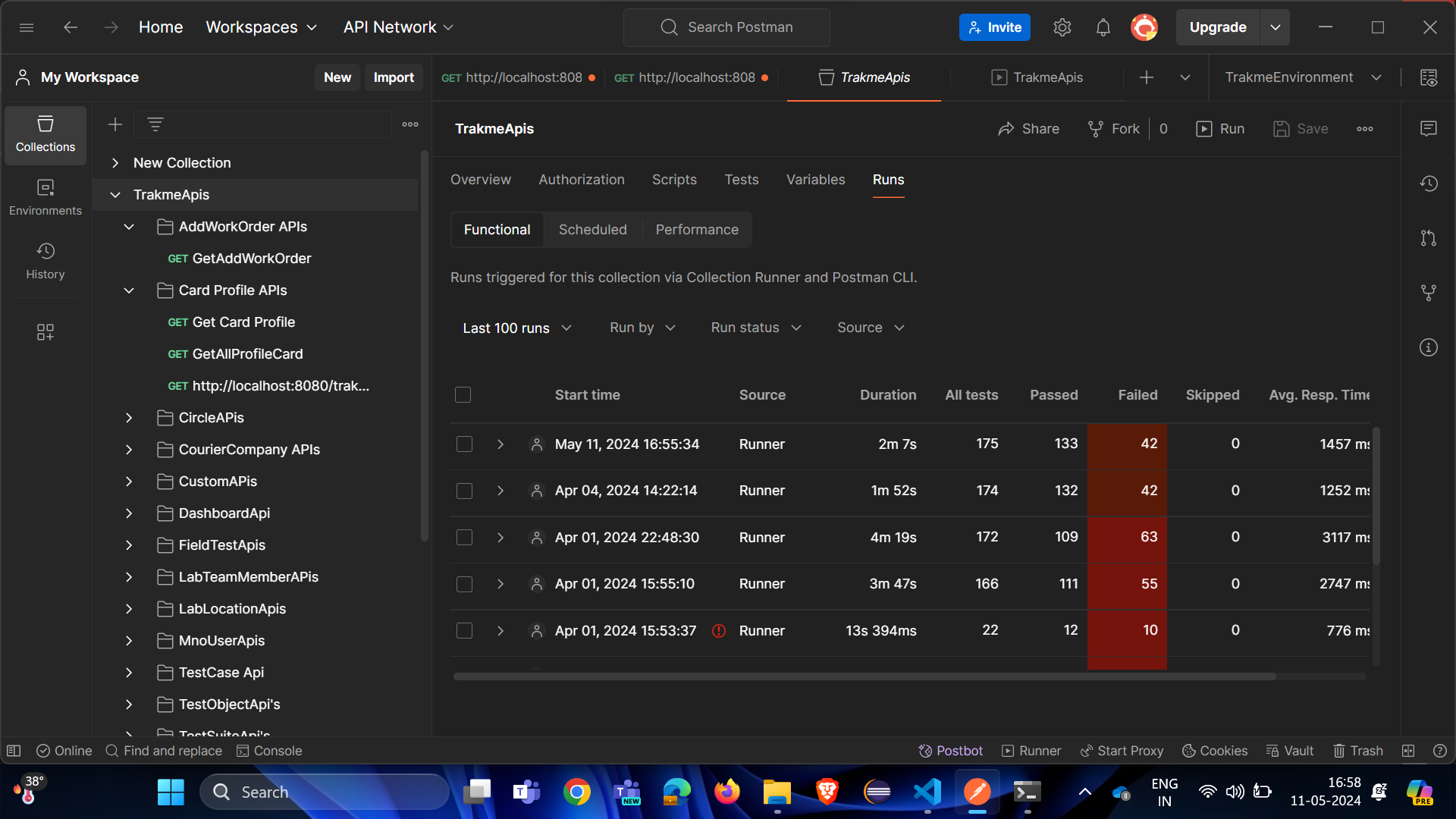Image resolution: width=1456 pixels, height=819 pixels.
Task: Select the Performance runs tab
Action: coord(697,230)
